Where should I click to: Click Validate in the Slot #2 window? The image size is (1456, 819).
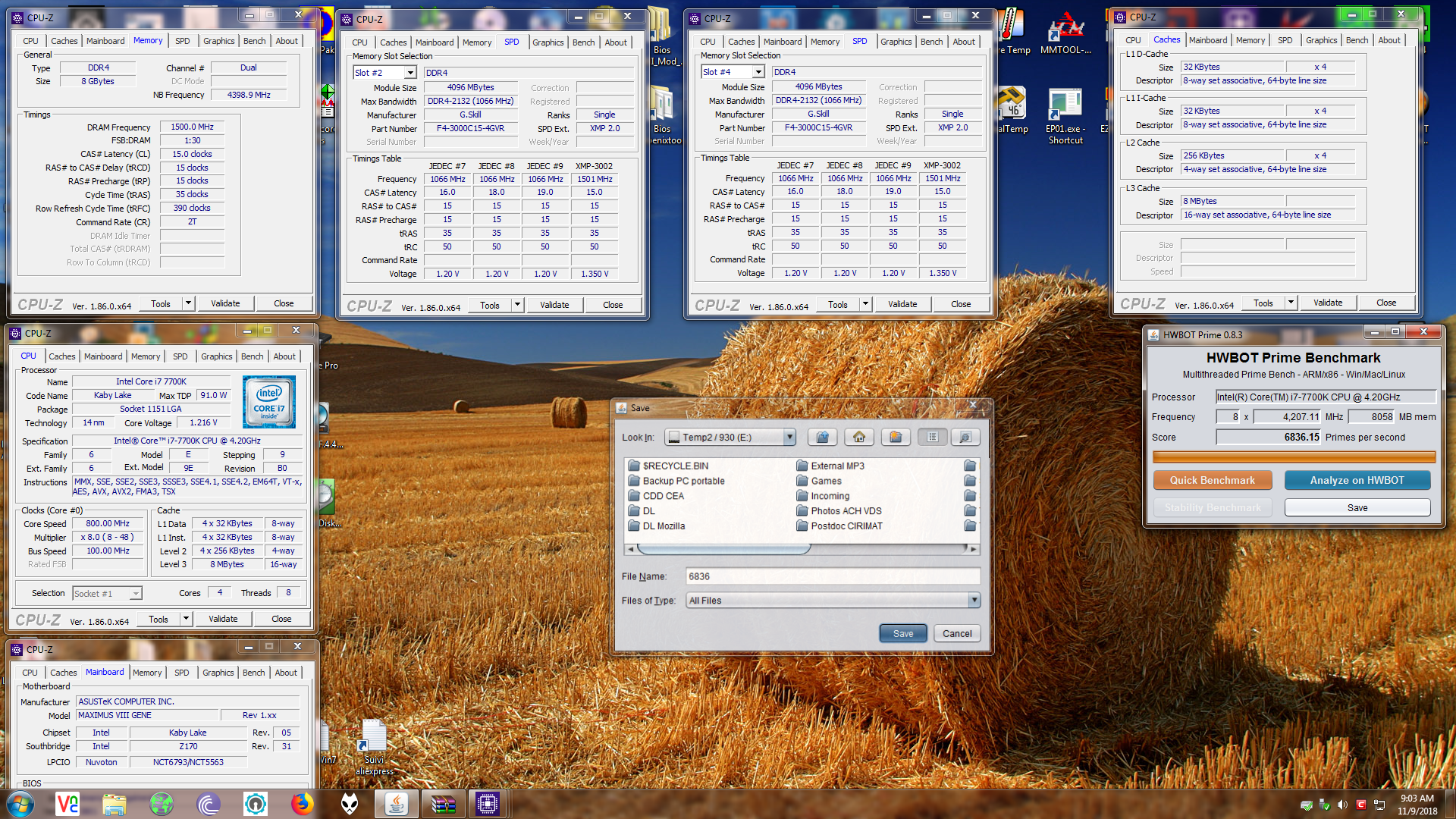554,306
